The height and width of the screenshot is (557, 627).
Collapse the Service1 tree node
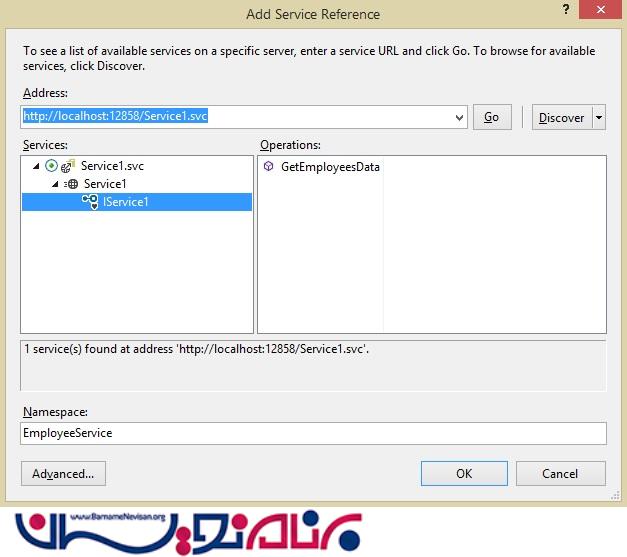[55, 184]
